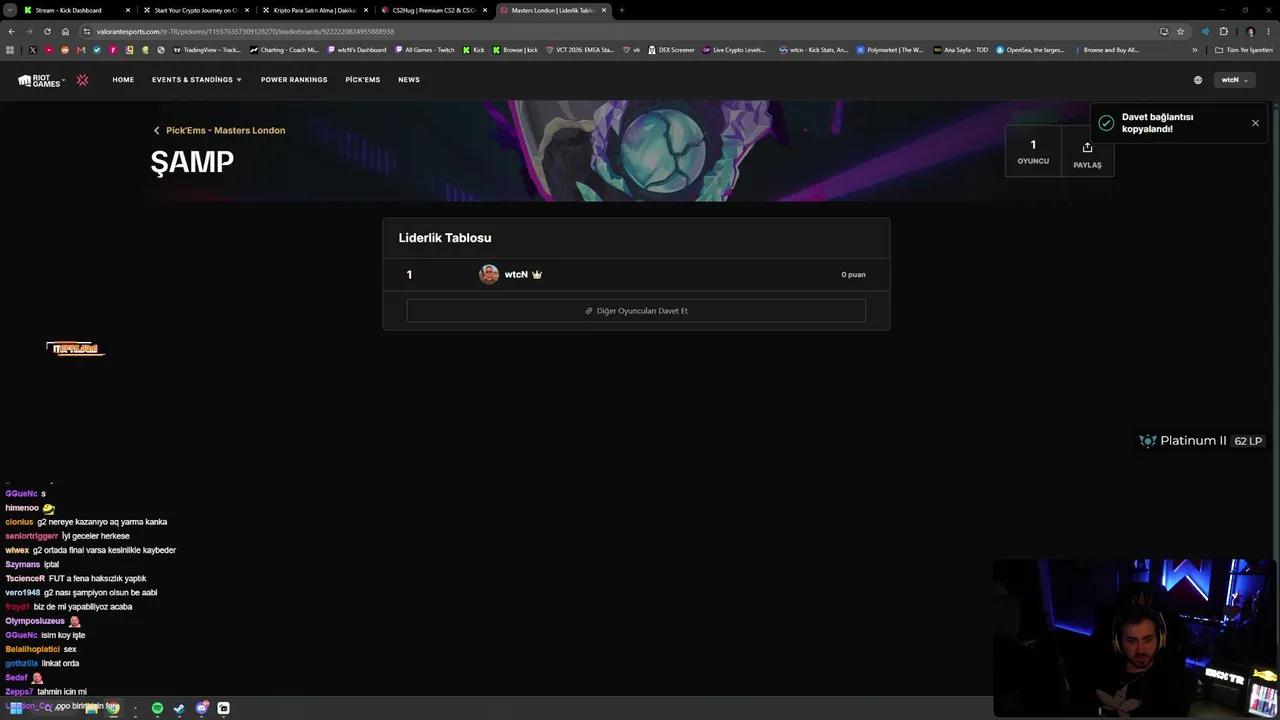Close the CS2Hug tab
Viewport: 1280px width, 720px height.
pyautogui.click(x=485, y=10)
